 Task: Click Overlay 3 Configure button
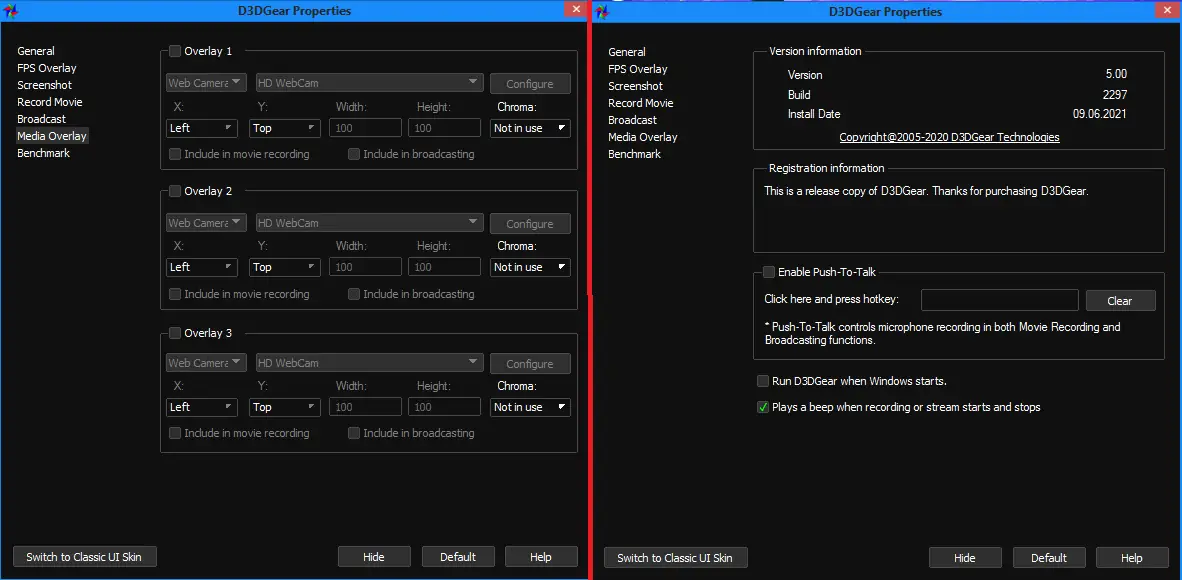[x=530, y=364]
